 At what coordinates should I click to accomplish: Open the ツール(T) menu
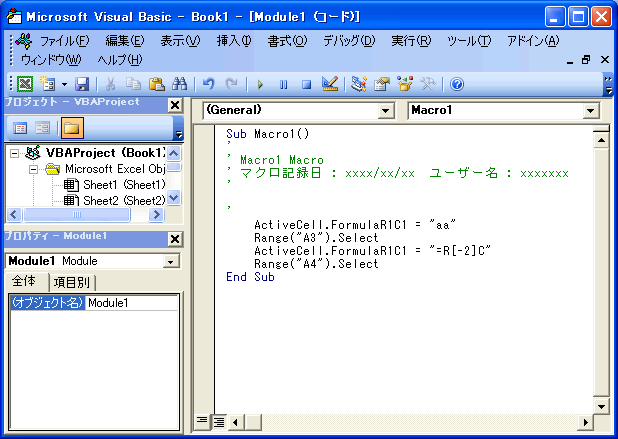pyautogui.click(x=469, y=41)
